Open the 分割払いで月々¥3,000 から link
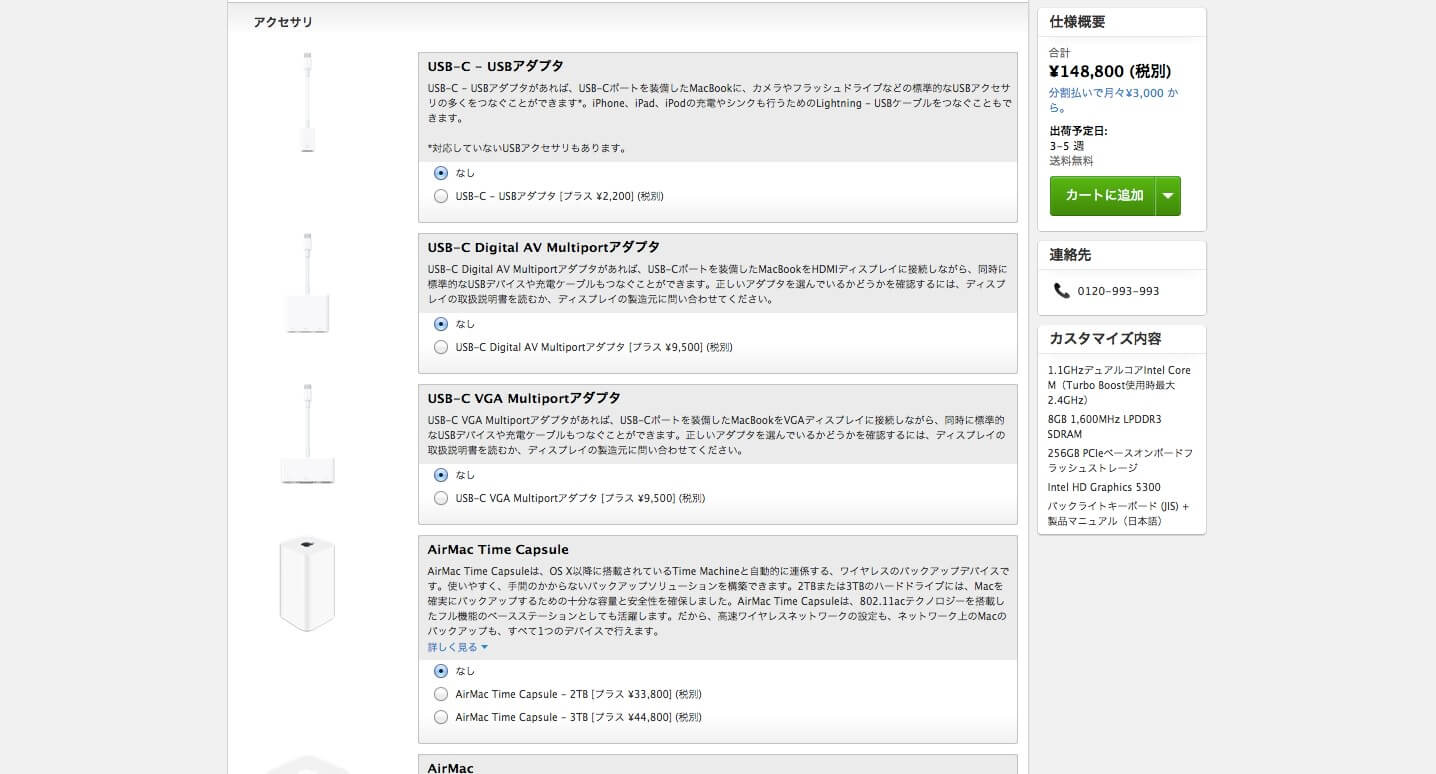The height and width of the screenshot is (774, 1436). [1113, 100]
